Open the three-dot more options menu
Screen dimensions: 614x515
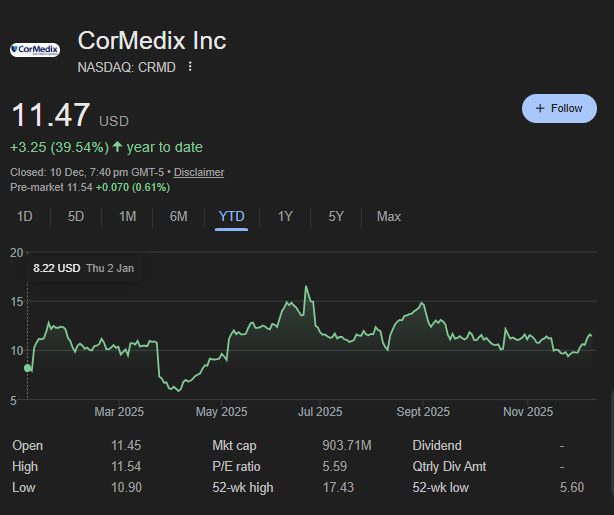coord(190,67)
